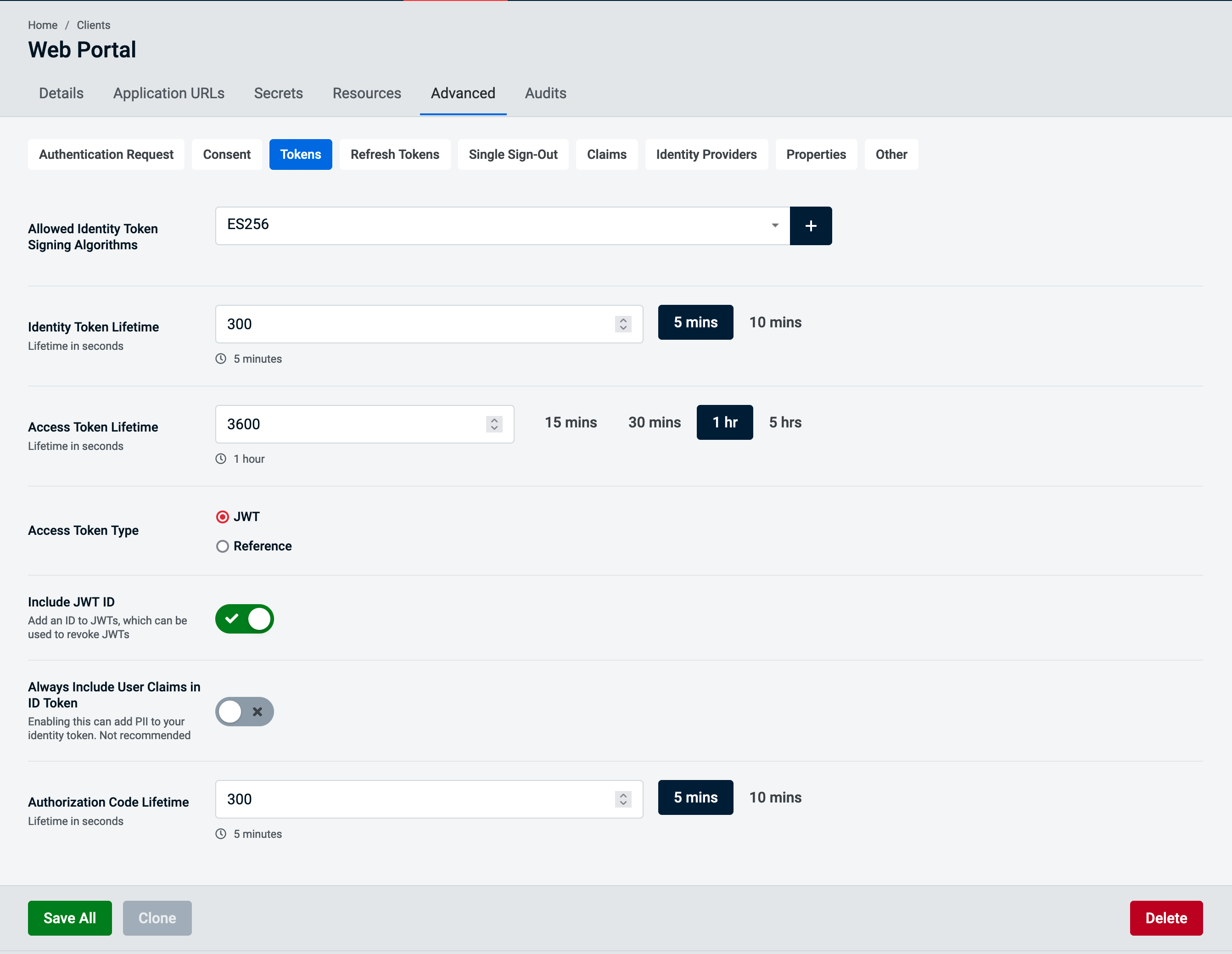Click the plus icon to add signing algorithm
This screenshot has height=954, width=1232.
coord(810,226)
